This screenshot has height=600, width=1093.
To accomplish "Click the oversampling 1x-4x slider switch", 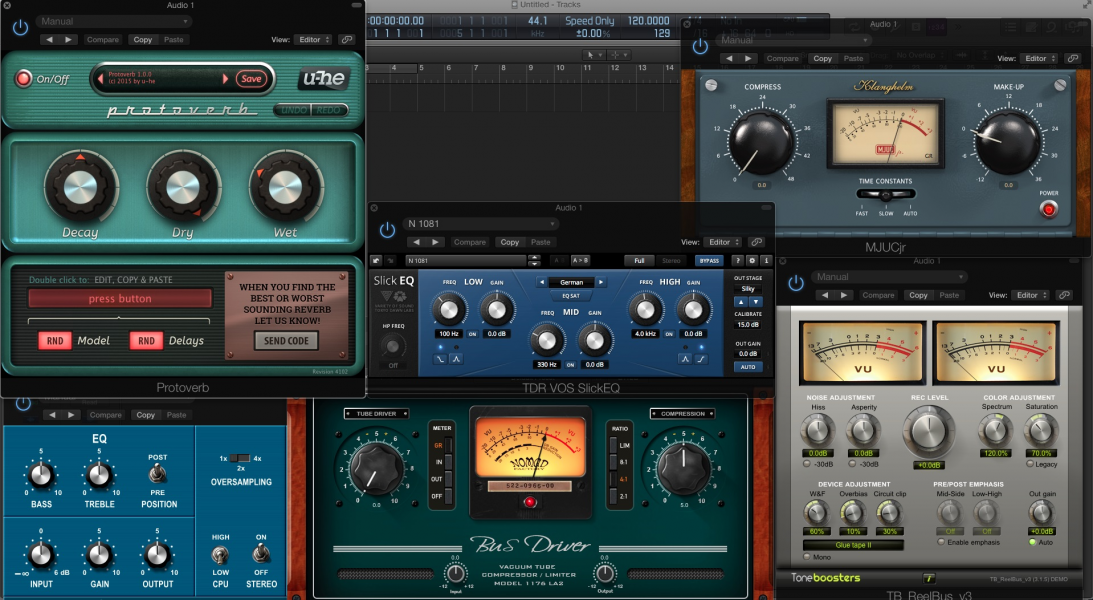I will [239, 458].
